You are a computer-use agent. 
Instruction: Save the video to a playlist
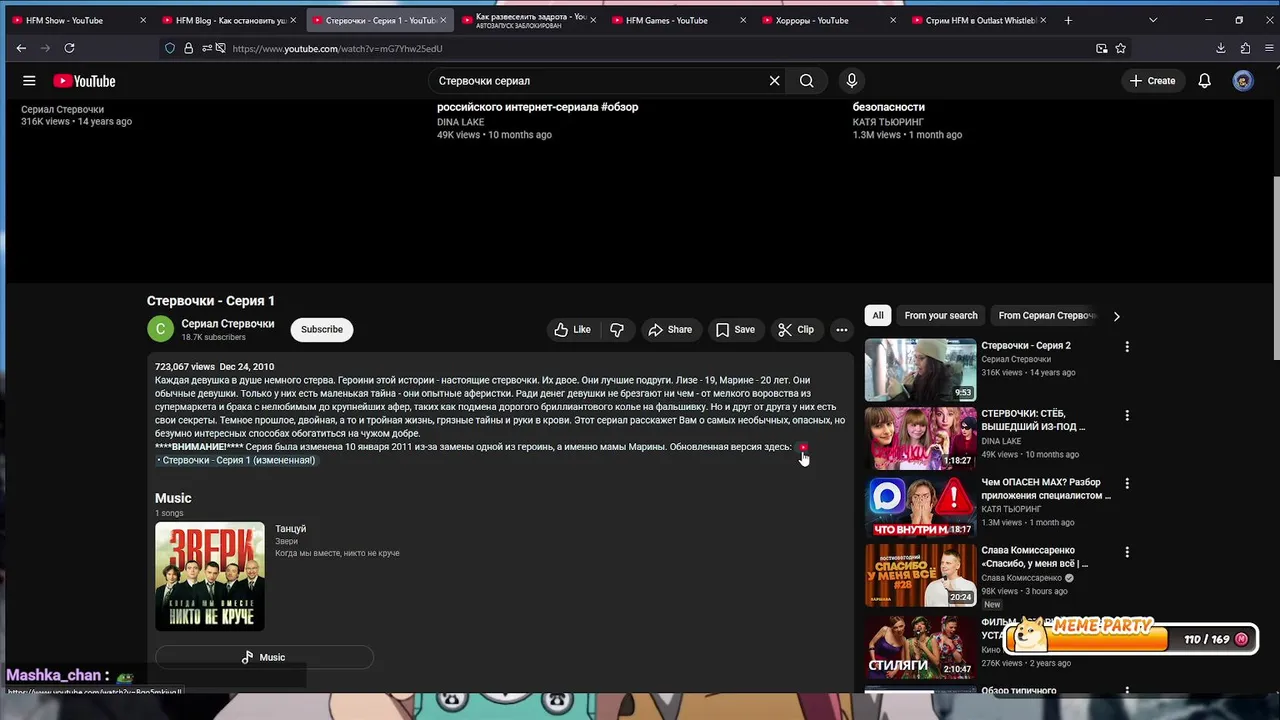(735, 329)
